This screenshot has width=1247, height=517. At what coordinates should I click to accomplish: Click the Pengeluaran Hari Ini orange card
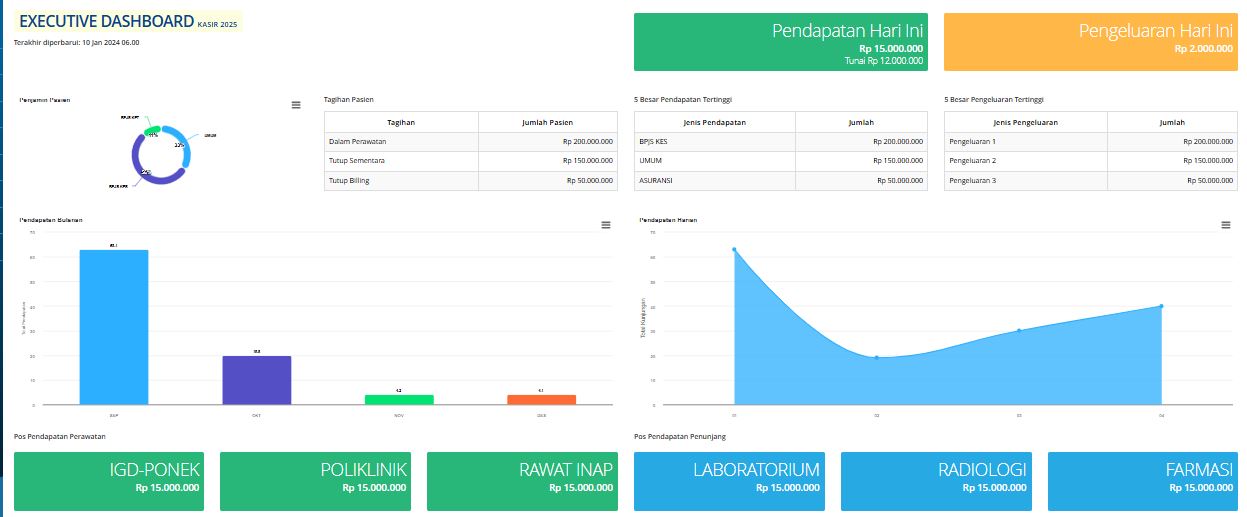pos(1091,42)
